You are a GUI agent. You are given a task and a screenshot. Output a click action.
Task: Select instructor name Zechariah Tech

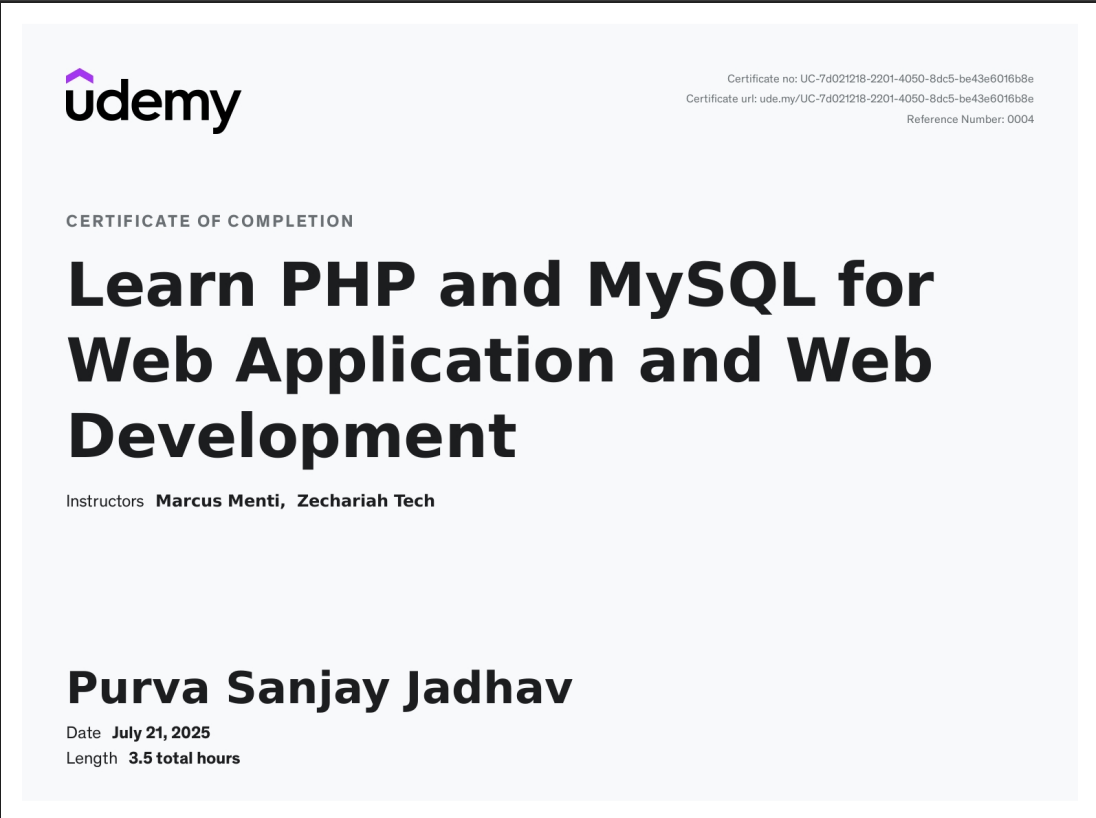pyautogui.click(x=366, y=501)
